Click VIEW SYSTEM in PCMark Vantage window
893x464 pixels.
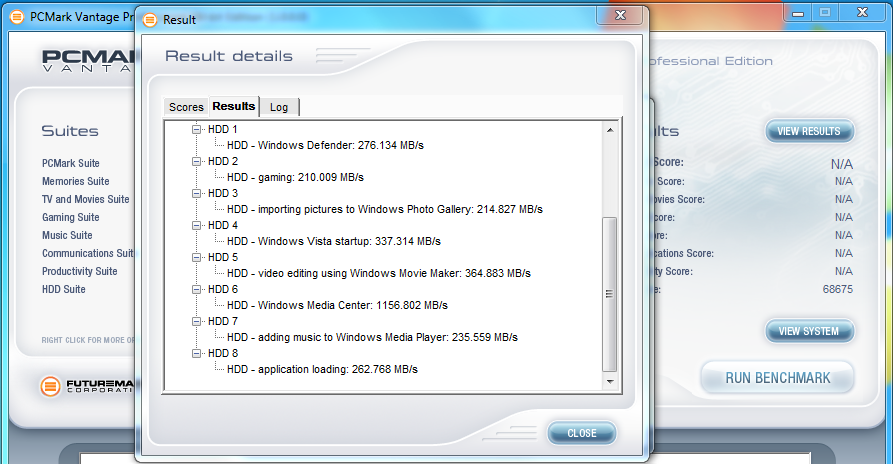pos(809,331)
